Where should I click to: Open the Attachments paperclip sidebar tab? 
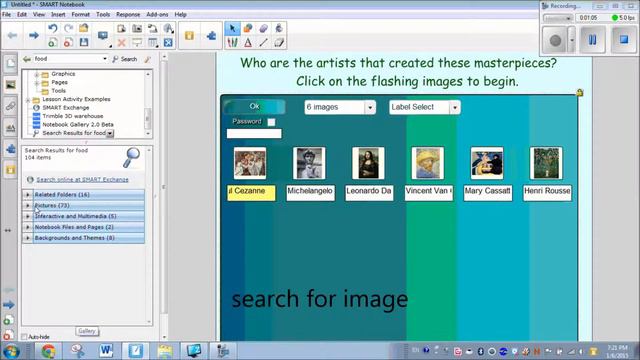11,106
